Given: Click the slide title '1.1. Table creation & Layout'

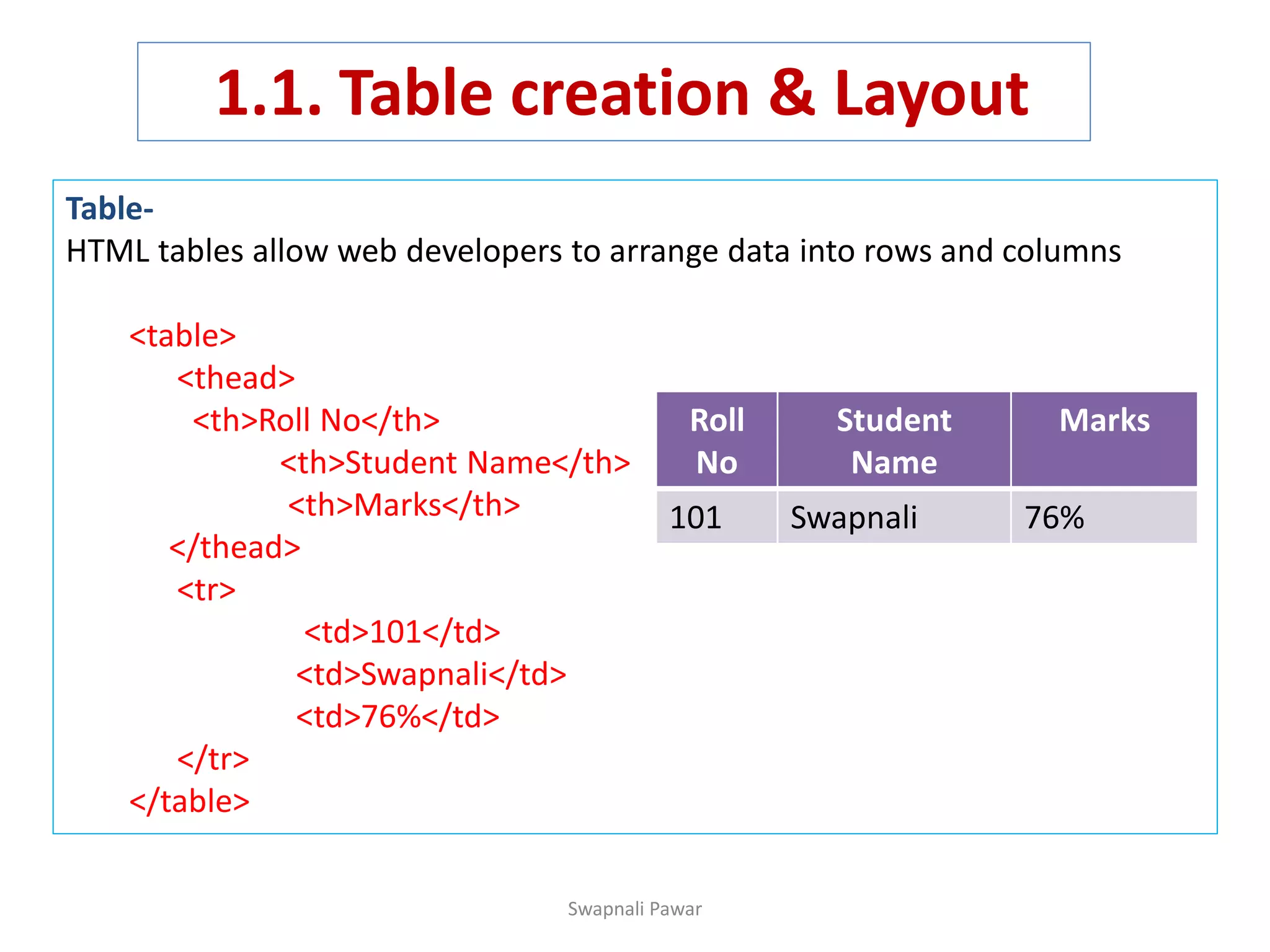Looking at the screenshot, I should pyautogui.click(x=622, y=93).
